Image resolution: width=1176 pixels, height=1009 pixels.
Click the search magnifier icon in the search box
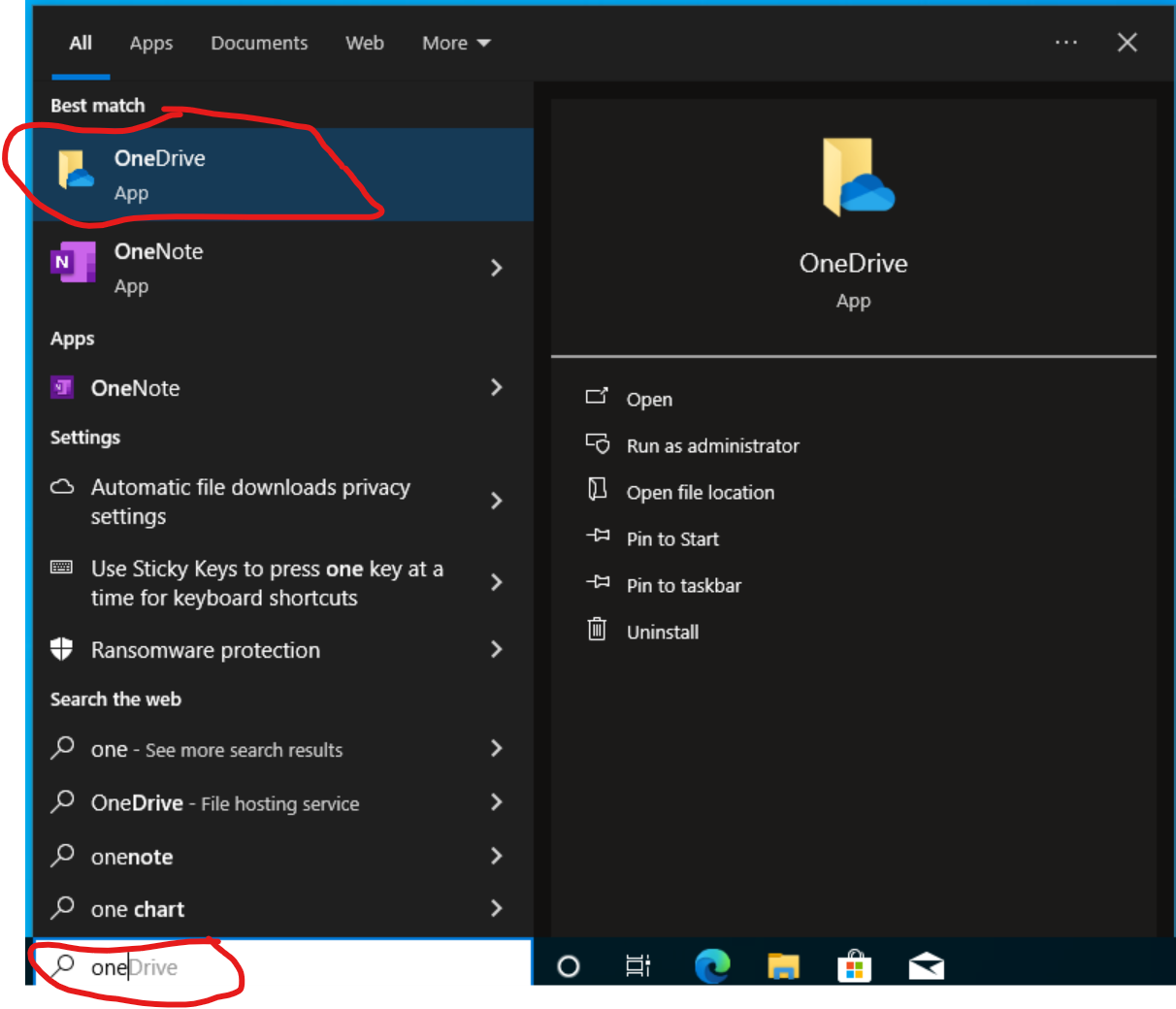63,965
